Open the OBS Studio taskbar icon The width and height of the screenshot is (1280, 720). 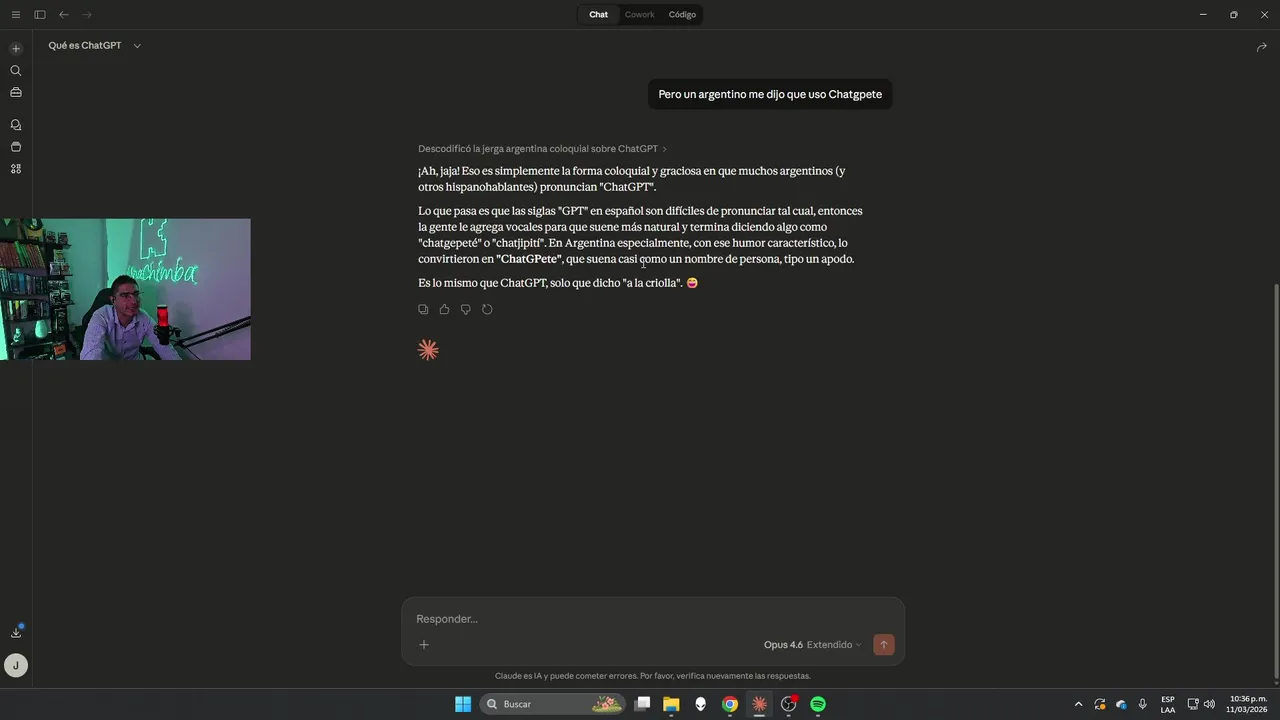789,704
